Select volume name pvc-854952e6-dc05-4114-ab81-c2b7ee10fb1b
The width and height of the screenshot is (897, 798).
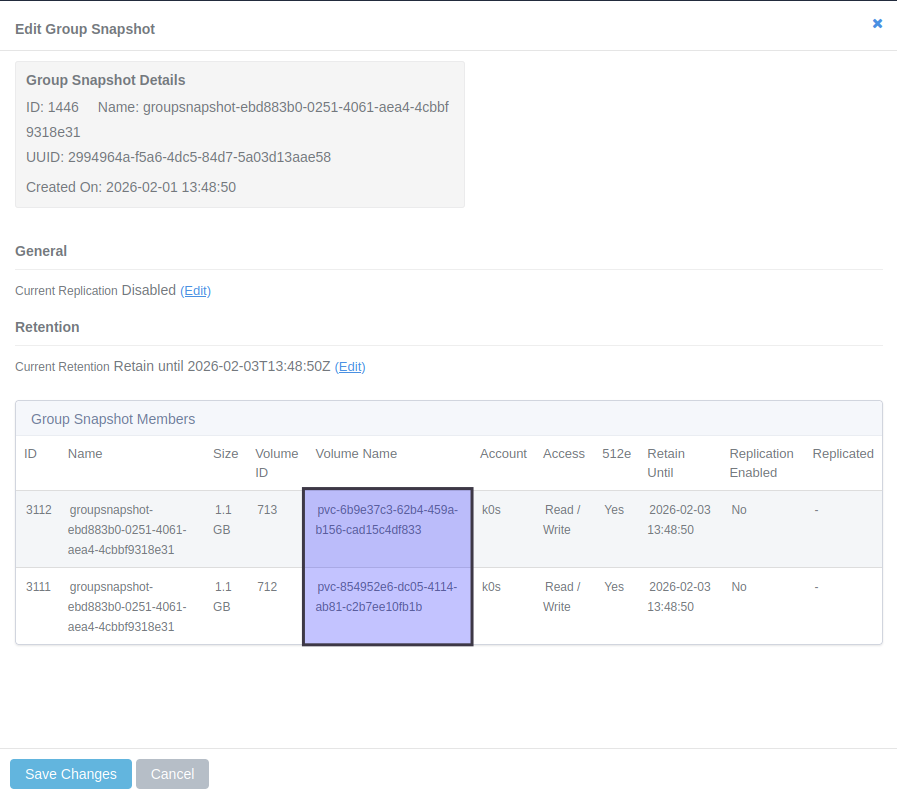click(x=386, y=597)
